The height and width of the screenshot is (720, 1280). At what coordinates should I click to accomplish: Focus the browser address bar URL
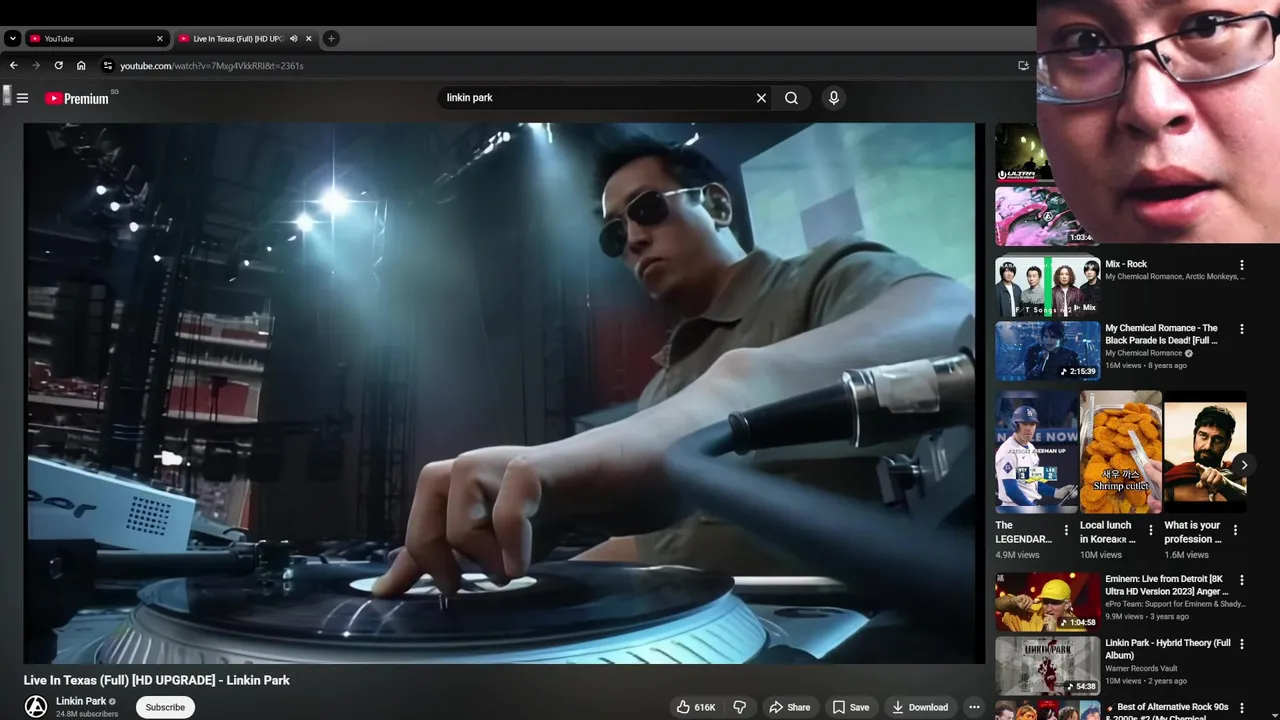coord(212,66)
